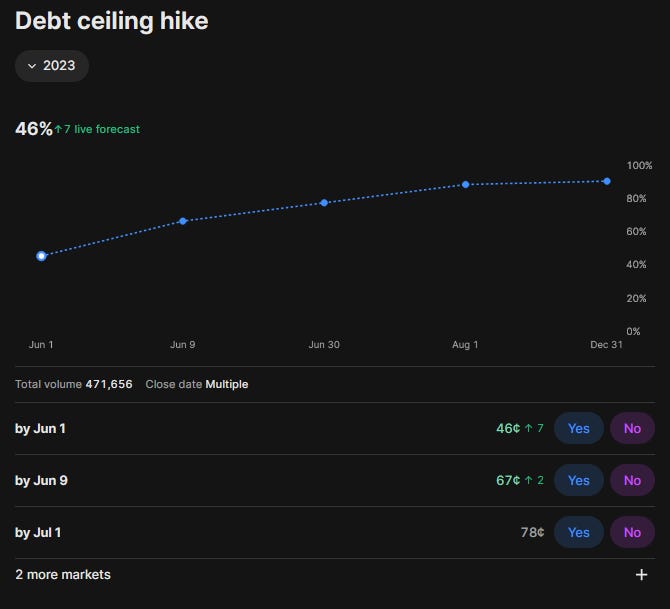Open the by Jun 1 market row
670x609 pixels.
point(335,428)
